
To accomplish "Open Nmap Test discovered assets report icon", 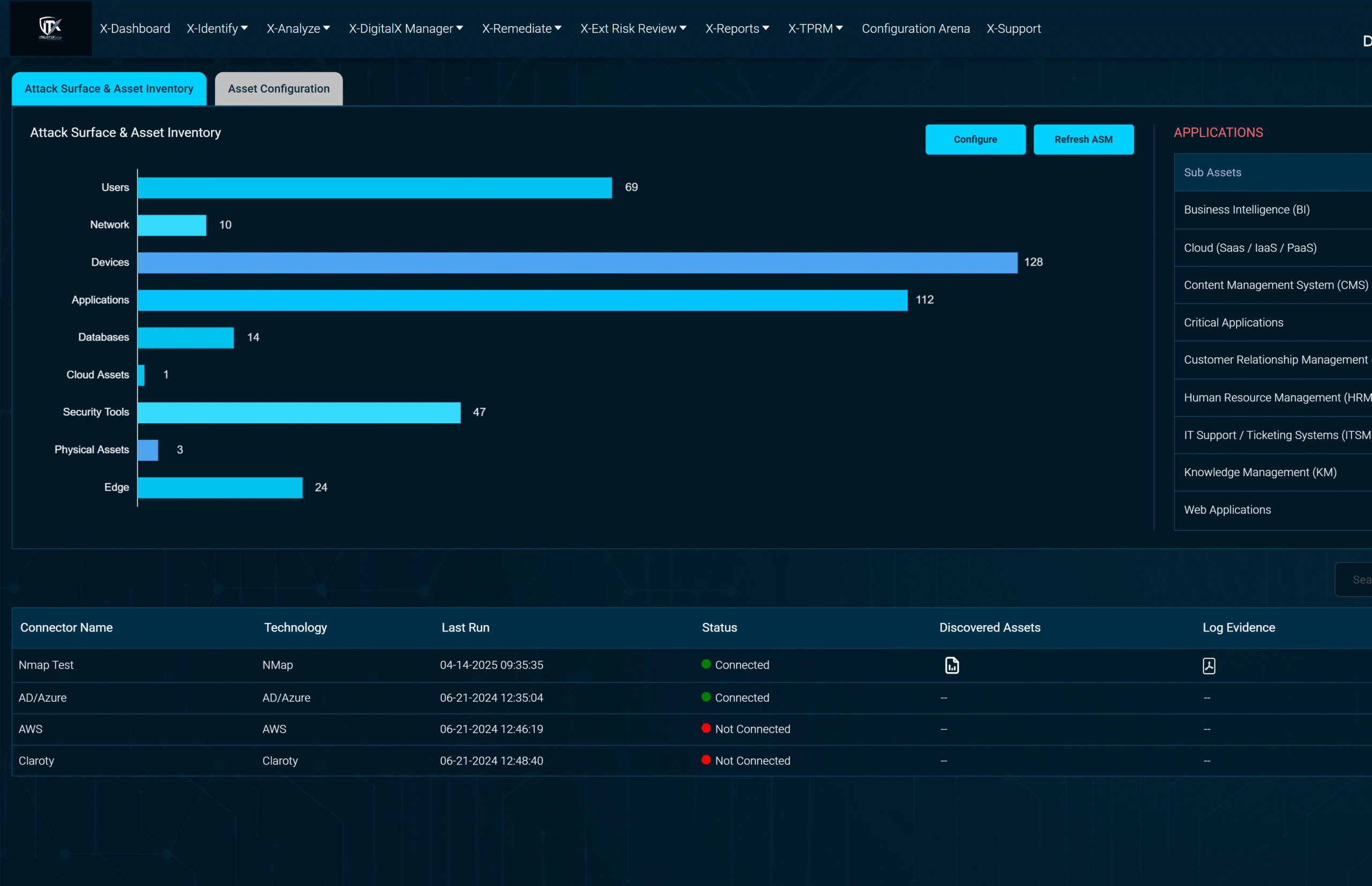I will [x=952, y=665].
